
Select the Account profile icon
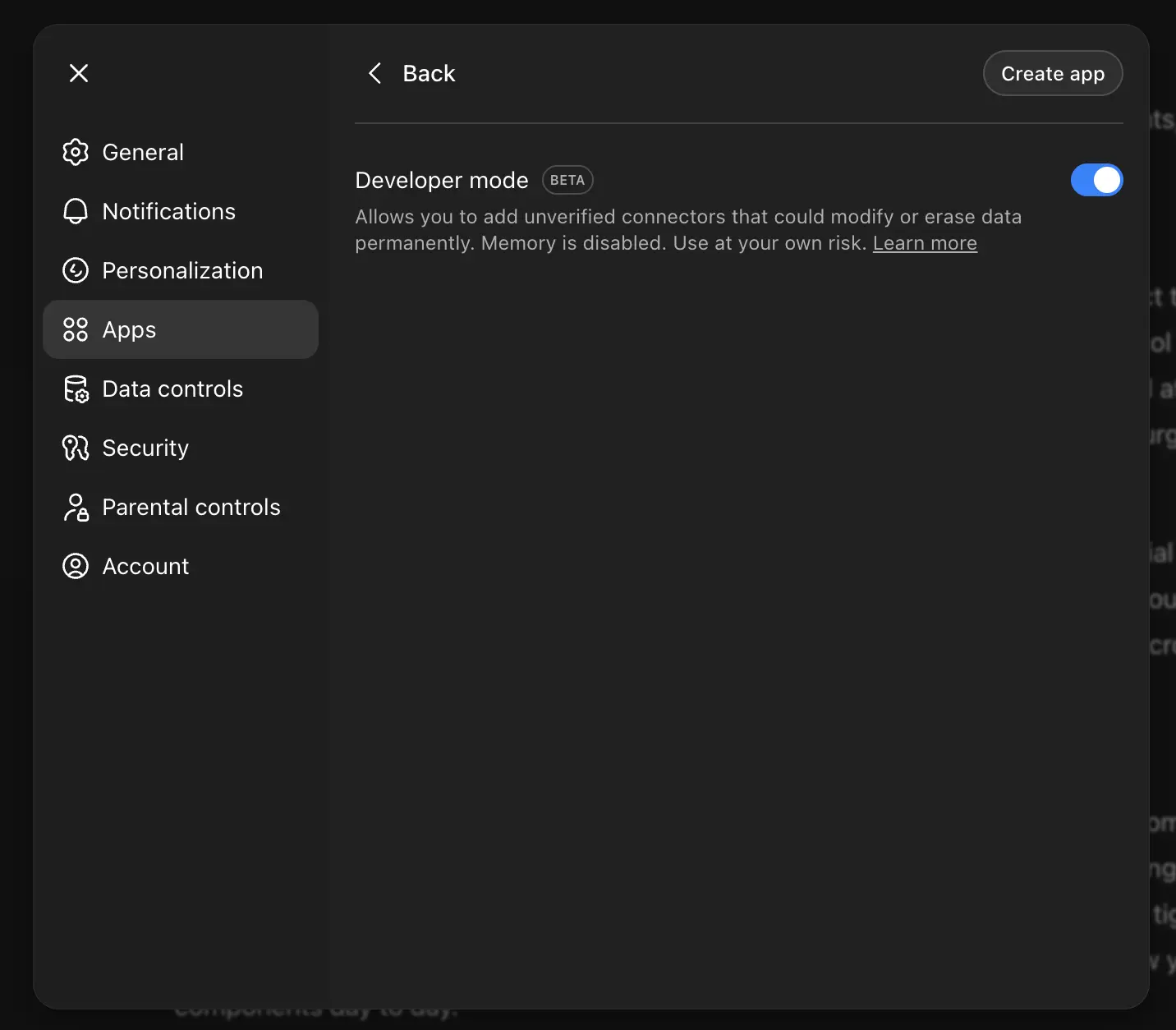tap(75, 566)
